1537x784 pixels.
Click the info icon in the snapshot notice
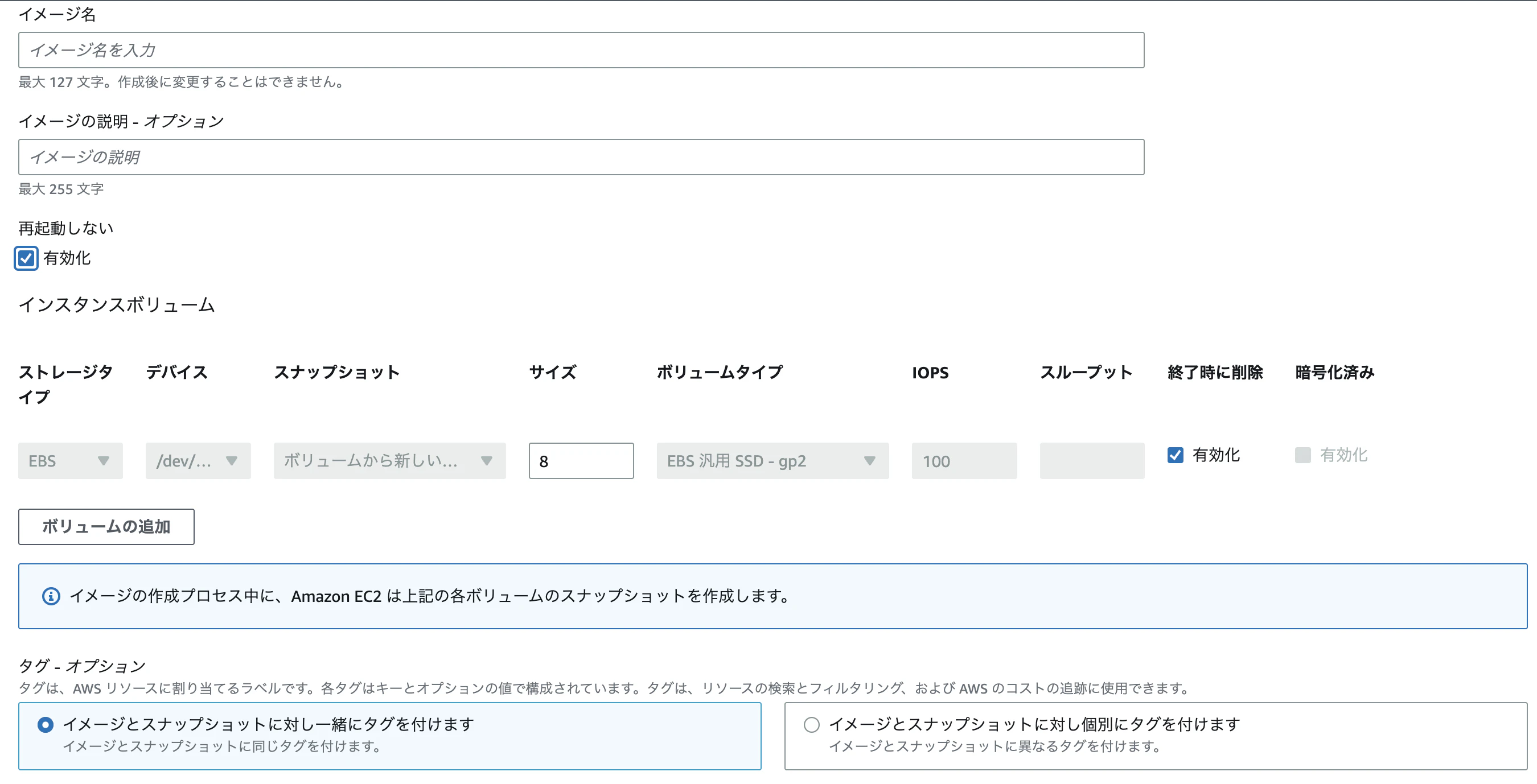pos(51,596)
